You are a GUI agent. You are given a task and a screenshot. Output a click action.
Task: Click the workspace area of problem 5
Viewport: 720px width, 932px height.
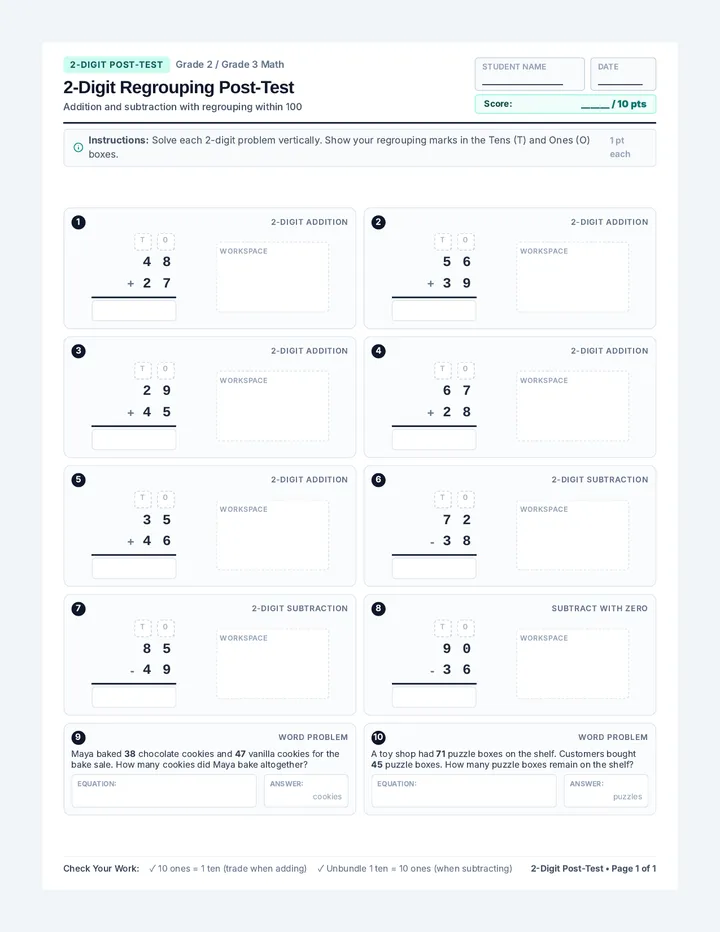(x=272, y=535)
